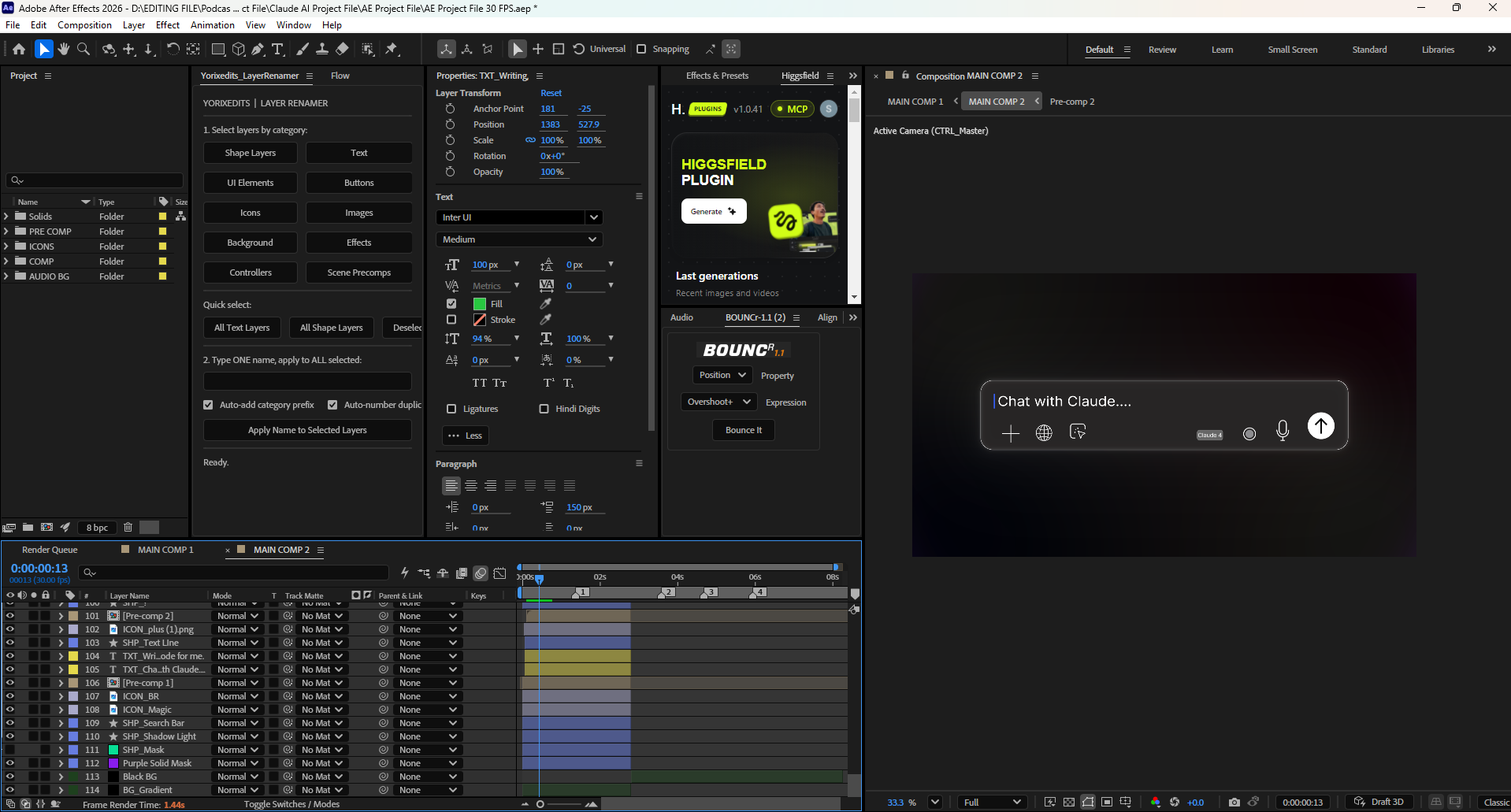Enable the Ligatures checkbox
Viewport: 1511px width, 812px height.
[x=451, y=409]
